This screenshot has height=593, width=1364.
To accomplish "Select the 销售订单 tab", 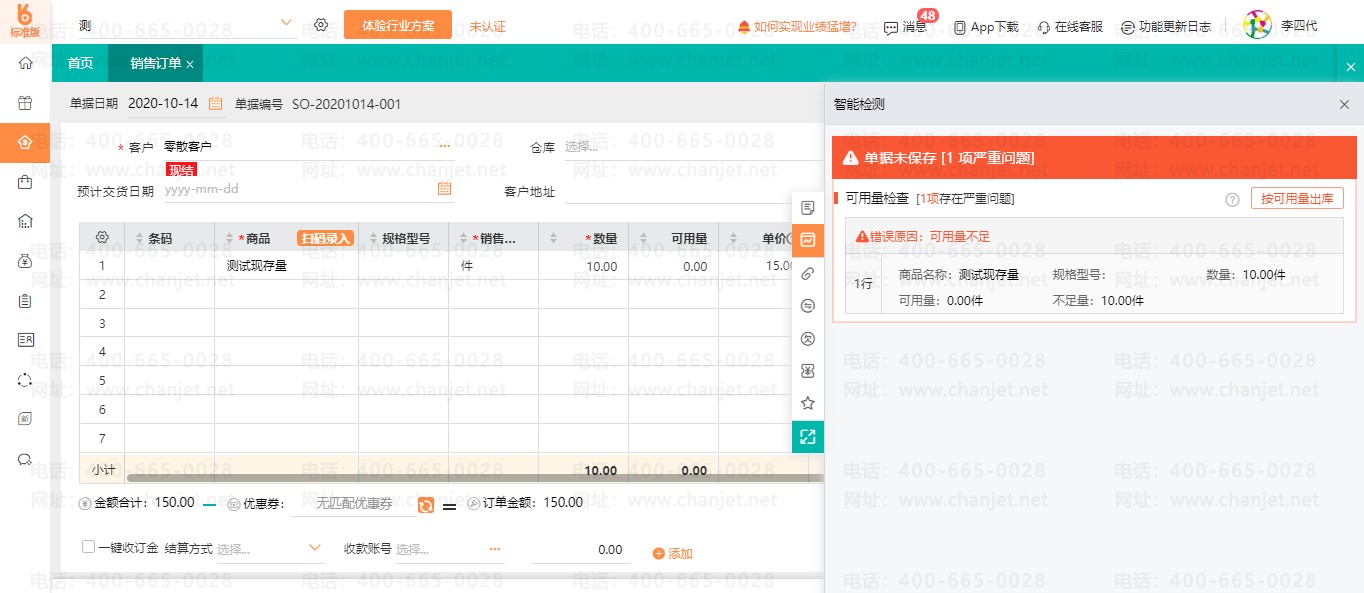I will [x=155, y=63].
